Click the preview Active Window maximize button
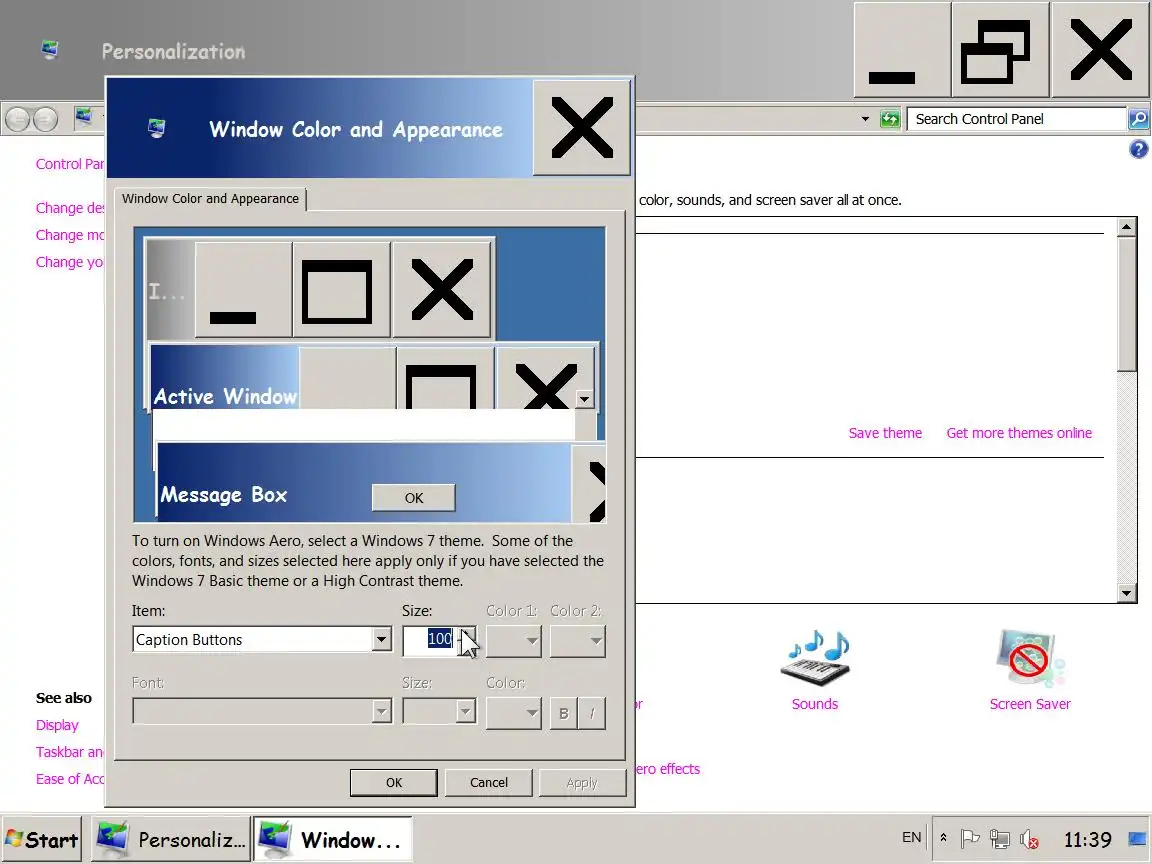This screenshot has width=1152, height=864. (x=445, y=378)
